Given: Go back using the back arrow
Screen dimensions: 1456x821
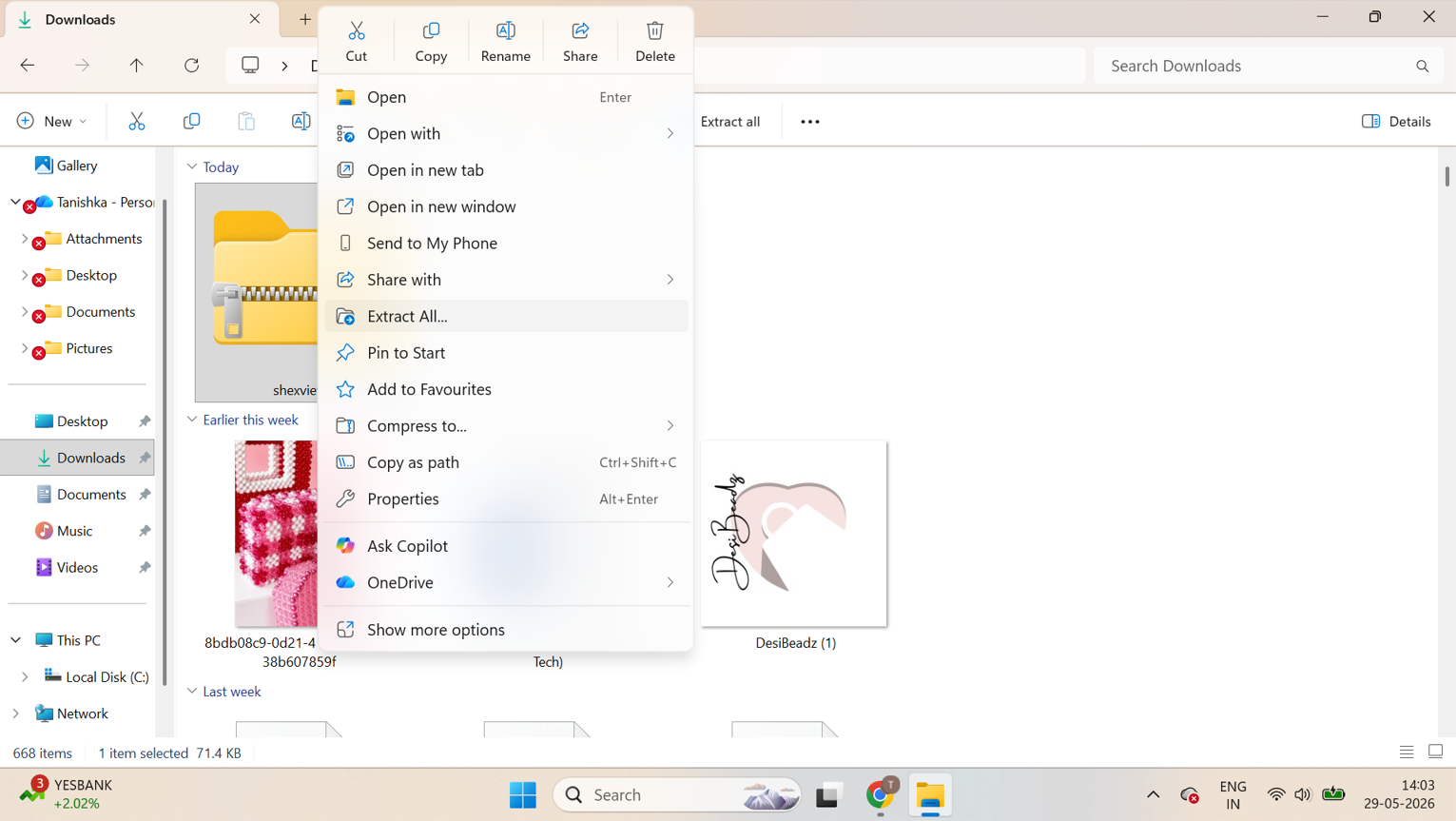Looking at the screenshot, I should [28, 66].
